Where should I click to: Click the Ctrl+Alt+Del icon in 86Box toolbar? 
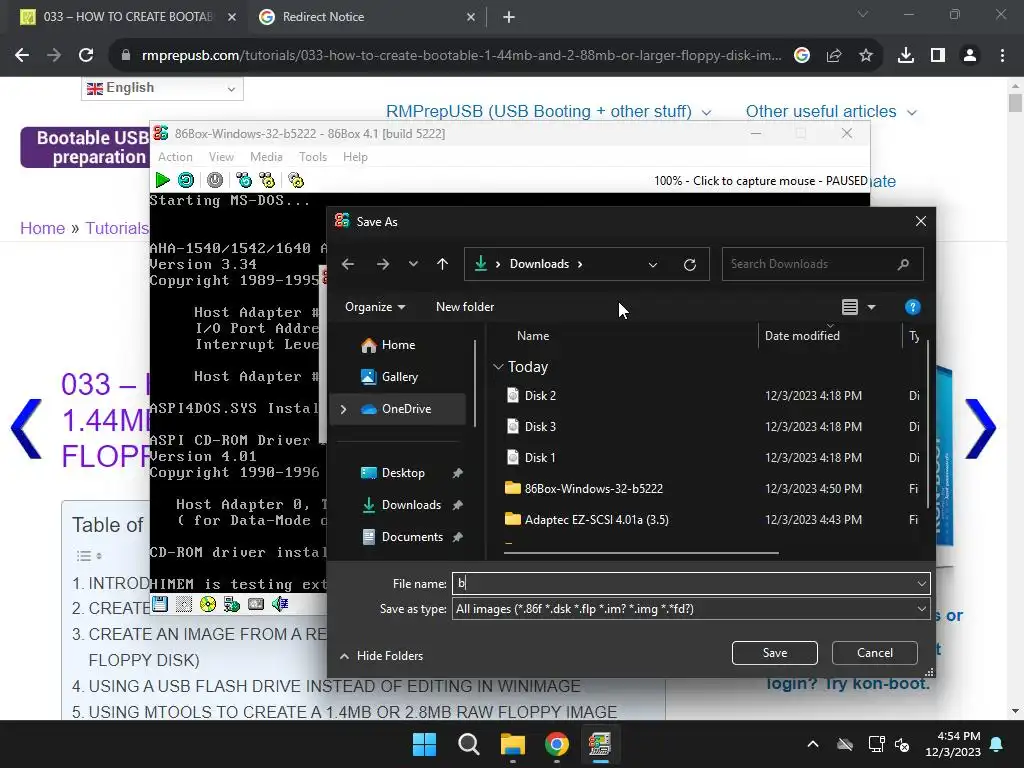pyautogui.click(x=244, y=180)
